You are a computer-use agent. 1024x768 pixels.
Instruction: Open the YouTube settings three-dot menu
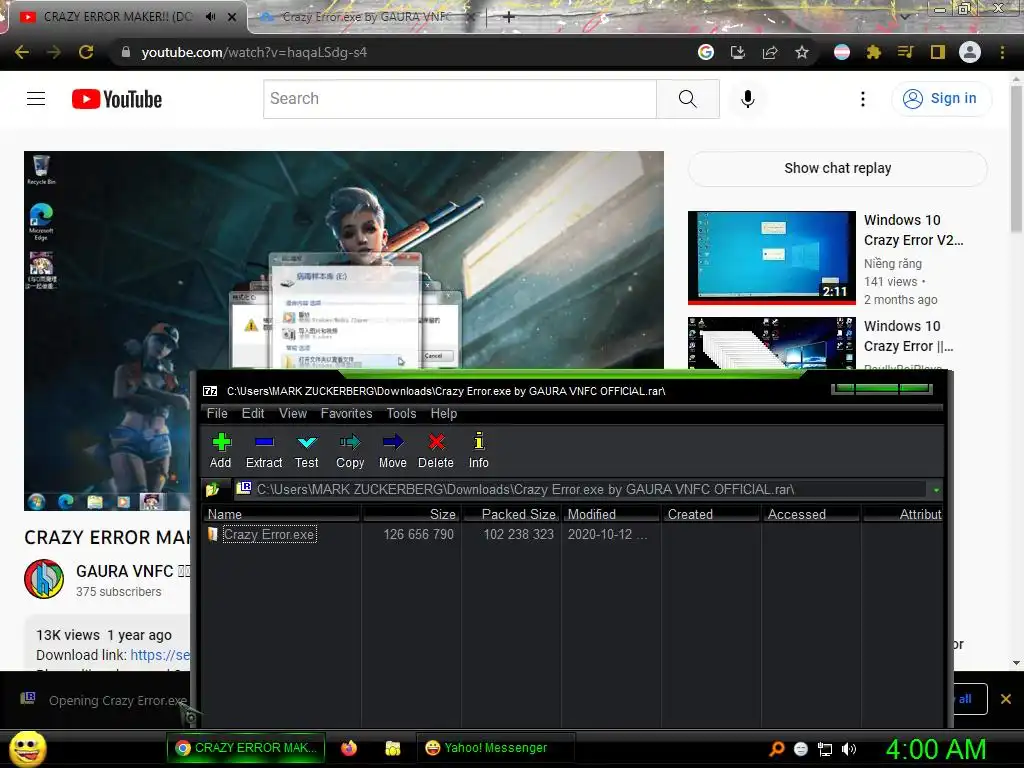tap(863, 99)
